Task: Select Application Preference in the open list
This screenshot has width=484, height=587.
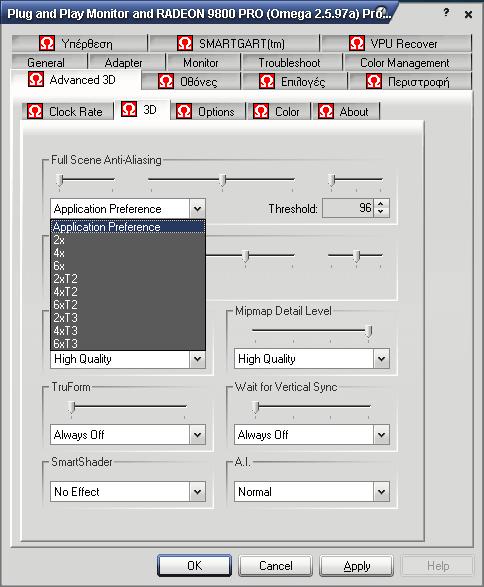Action: pyautogui.click(x=128, y=227)
